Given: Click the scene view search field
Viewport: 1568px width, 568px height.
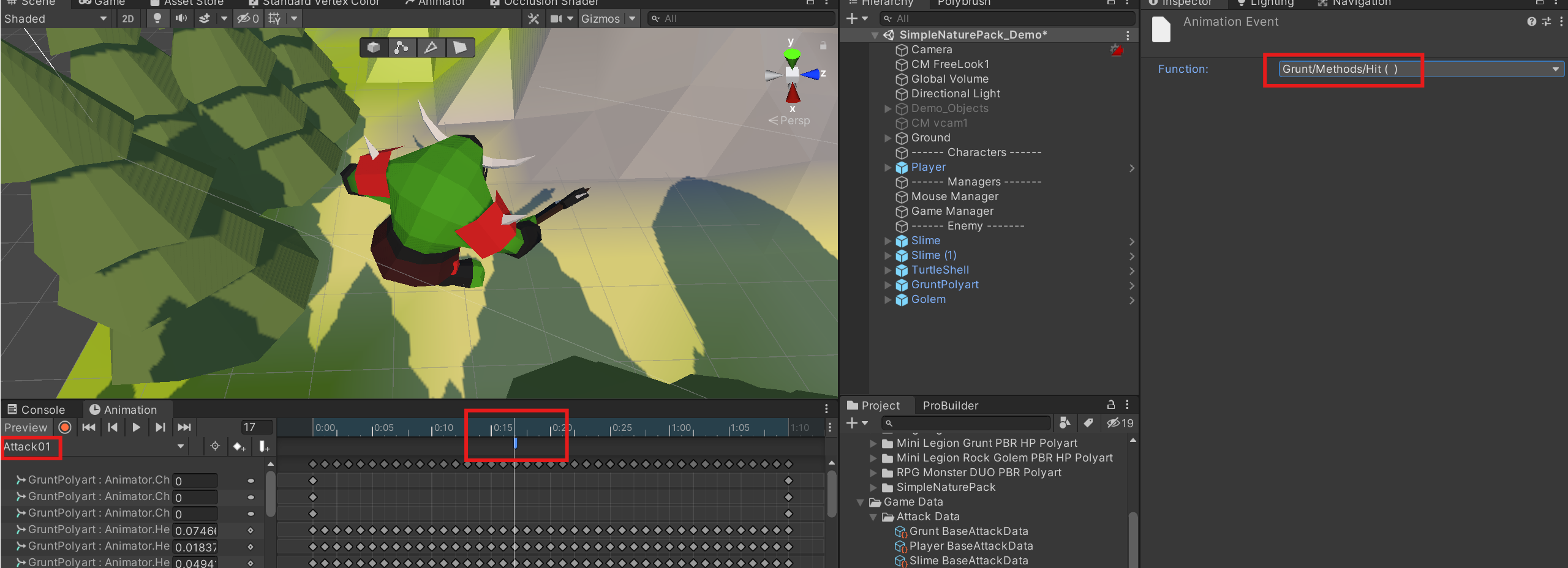Looking at the screenshot, I should pos(741,18).
